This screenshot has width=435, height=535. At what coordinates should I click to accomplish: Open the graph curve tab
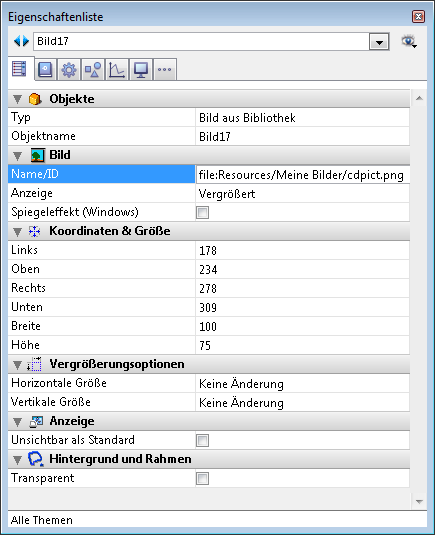(x=117, y=70)
